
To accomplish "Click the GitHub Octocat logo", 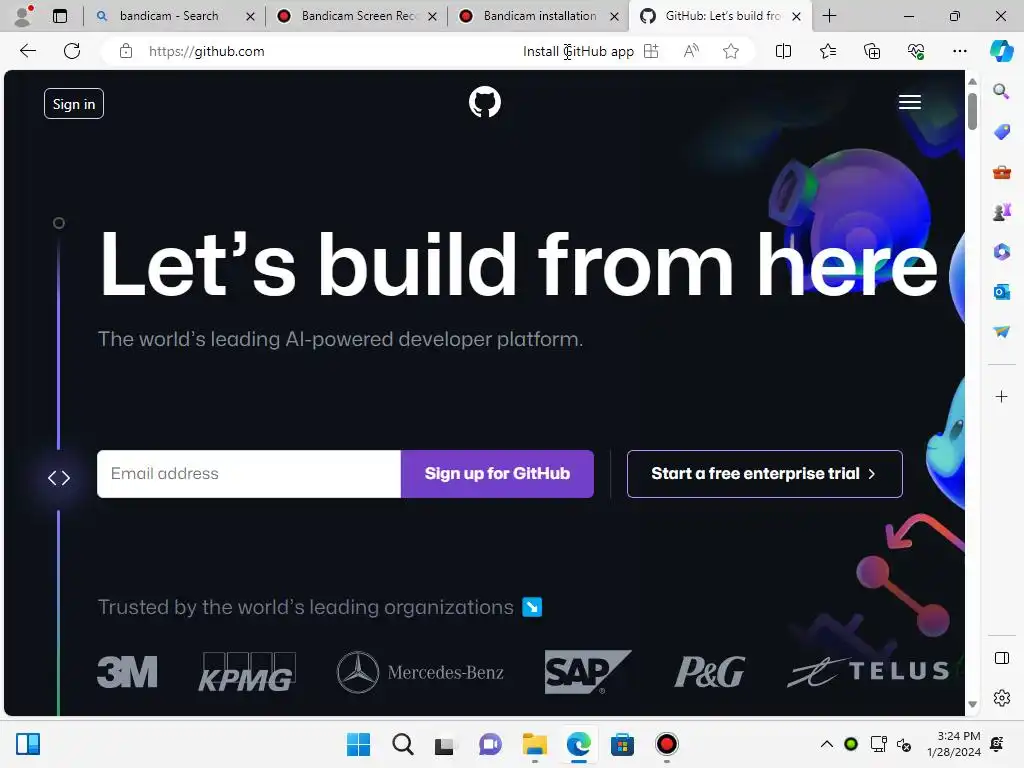I will tap(485, 103).
